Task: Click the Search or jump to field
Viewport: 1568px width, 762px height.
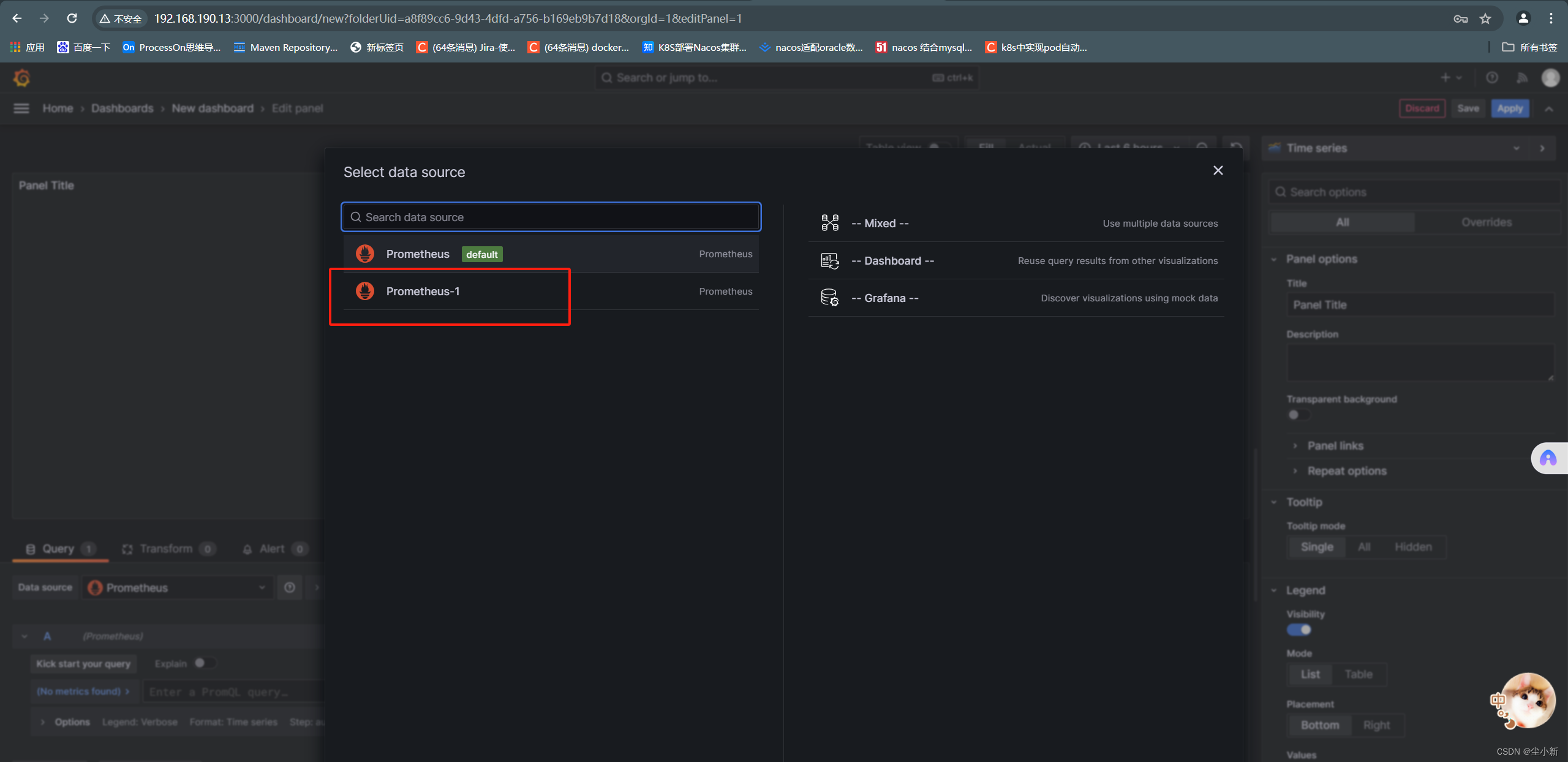Action: (x=786, y=78)
